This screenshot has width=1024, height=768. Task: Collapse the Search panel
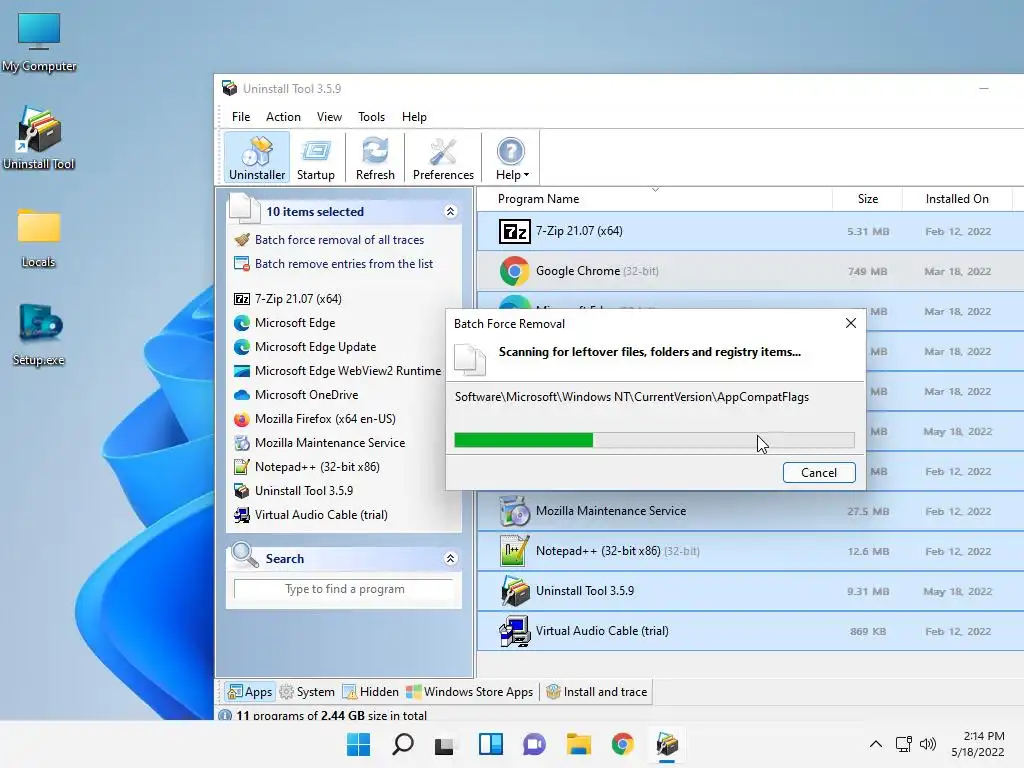coord(450,558)
